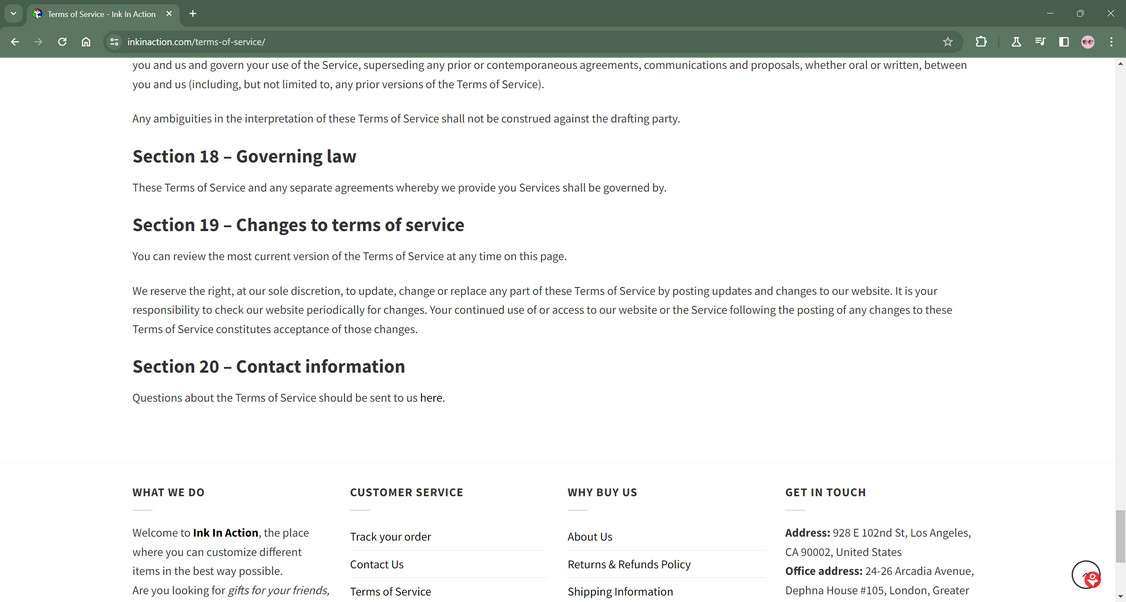Open the browser extensions puzzle icon
This screenshot has height=602, width=1126.
[981, 42]
